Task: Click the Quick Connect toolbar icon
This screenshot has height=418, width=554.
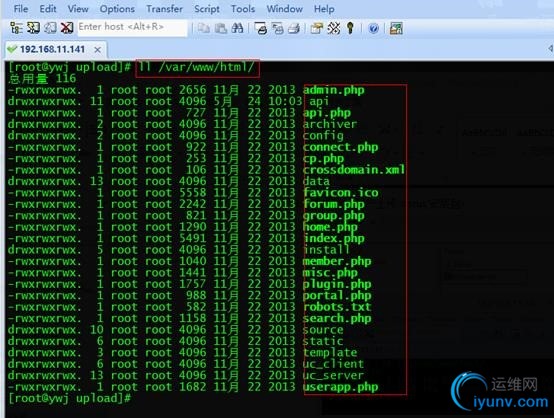Action: coord(33,28)
